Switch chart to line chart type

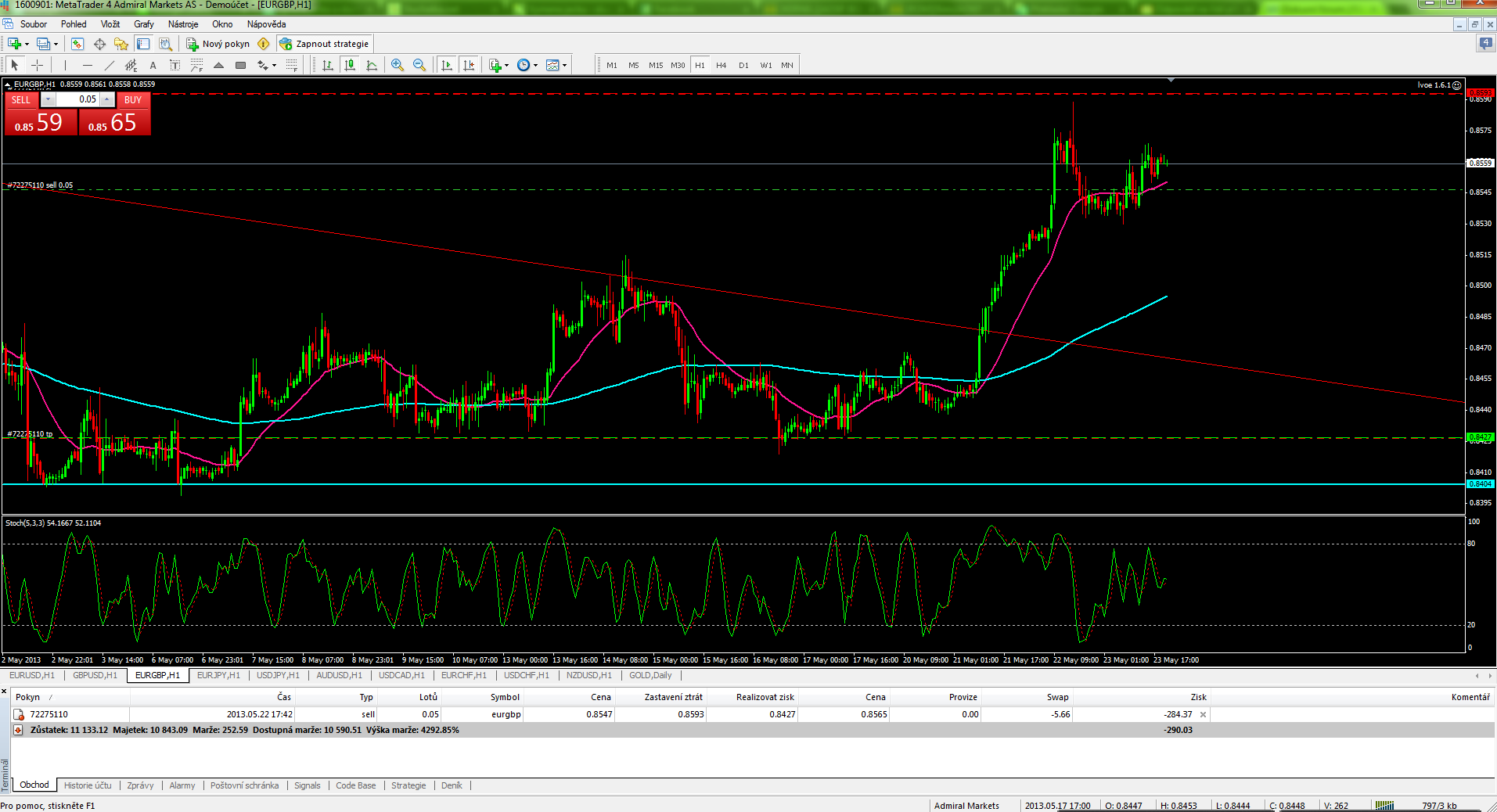coord(372,65)
